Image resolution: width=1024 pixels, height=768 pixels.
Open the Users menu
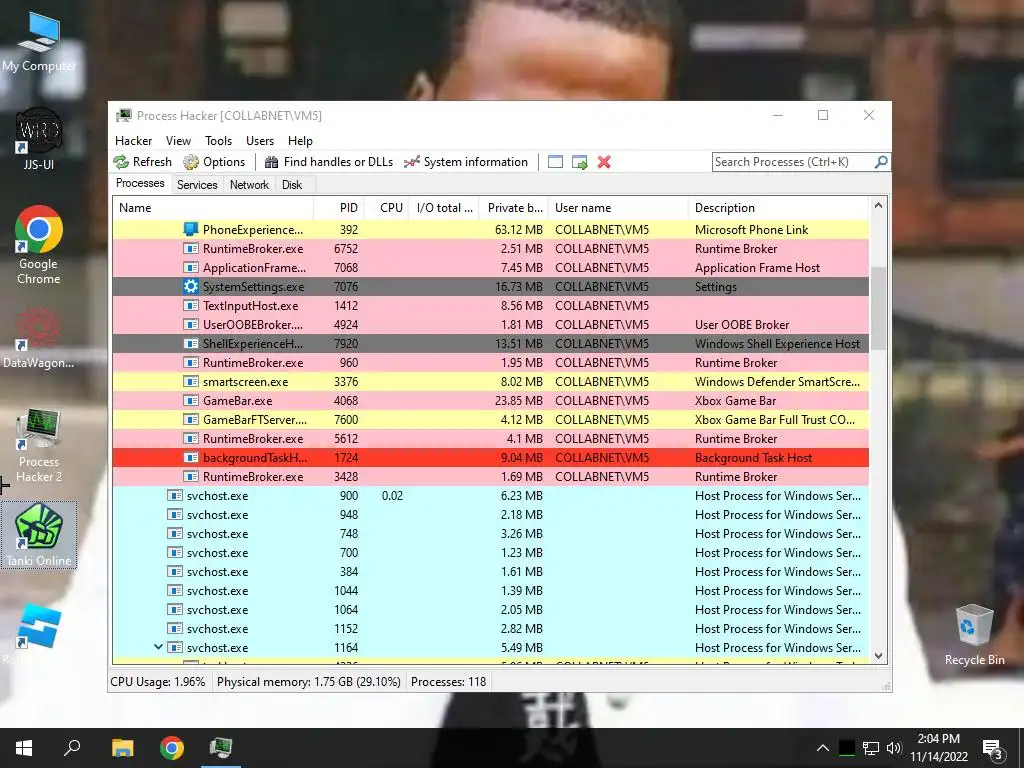point(260,140)
